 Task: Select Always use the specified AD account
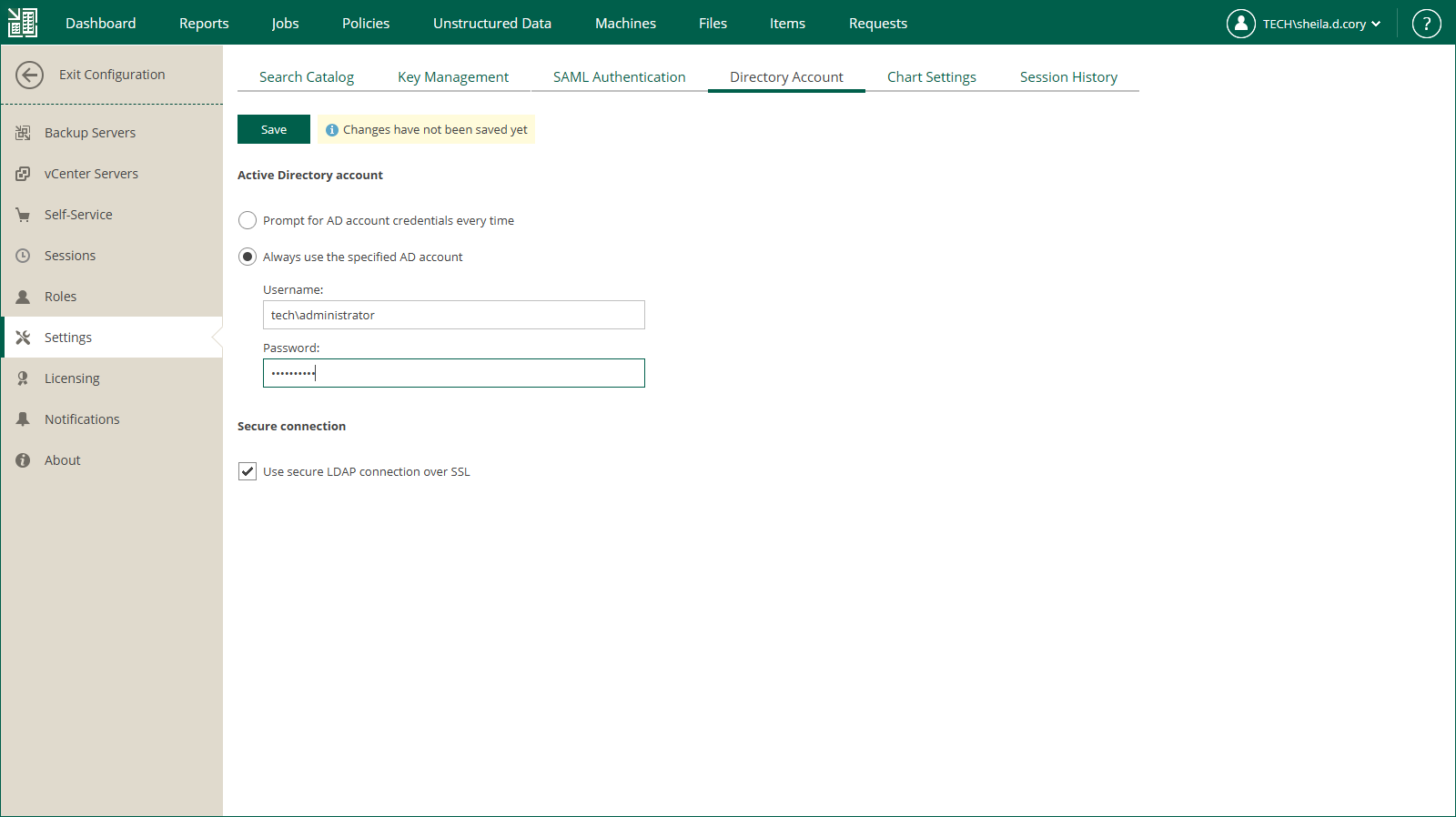tap(248, 257)
